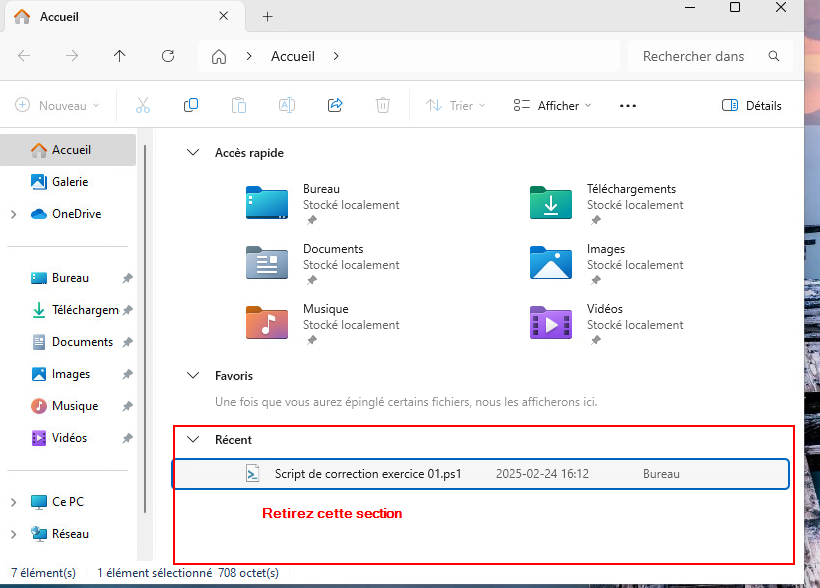Open the Images folder in Accès rapide
The height and width of the screenshot is (588, 820).
(551, 263)
